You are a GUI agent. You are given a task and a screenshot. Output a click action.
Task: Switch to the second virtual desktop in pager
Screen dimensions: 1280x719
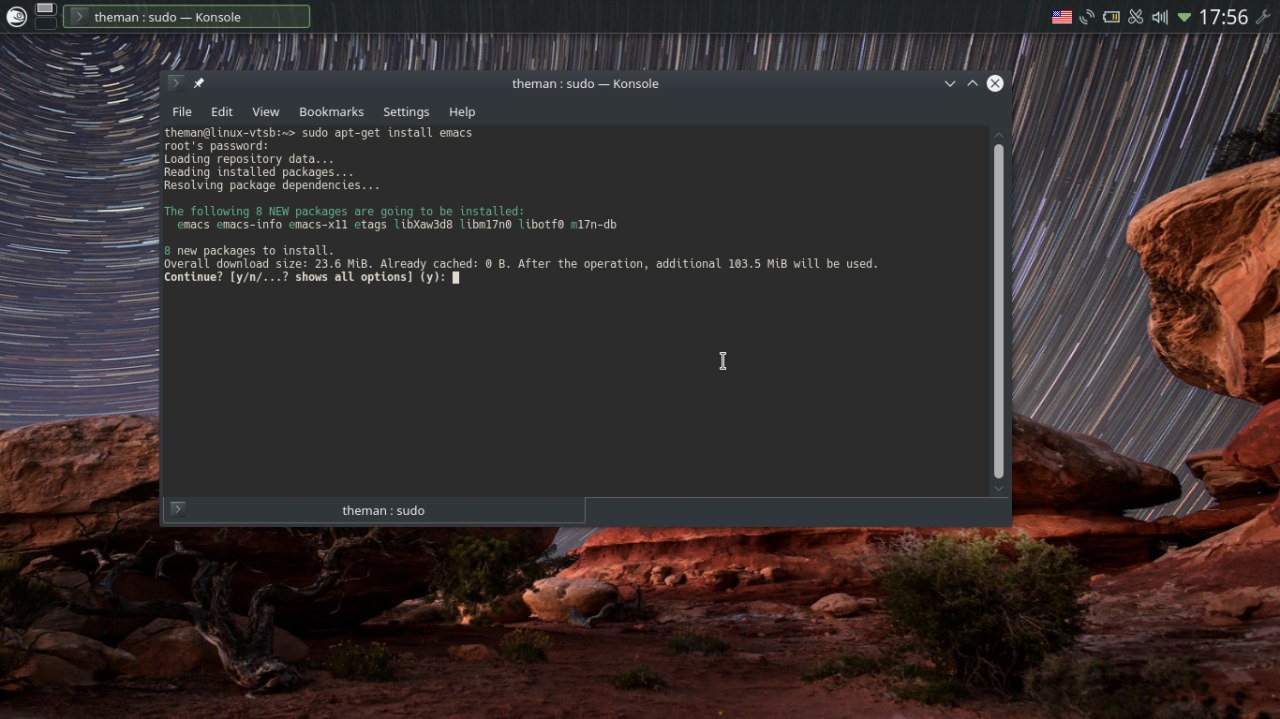point(46,24)
